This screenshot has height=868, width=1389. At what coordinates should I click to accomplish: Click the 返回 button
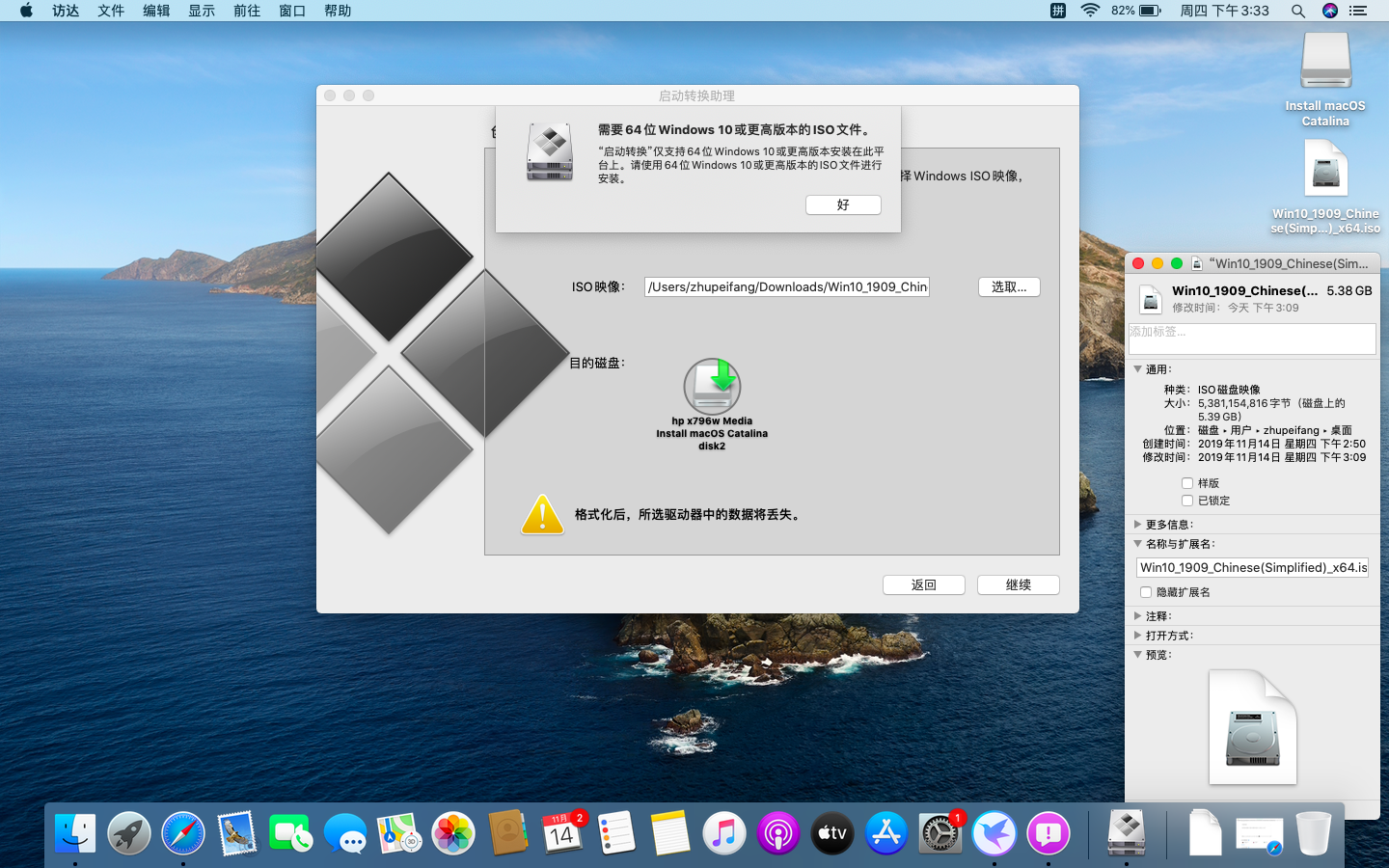click(x=923, y=584)
